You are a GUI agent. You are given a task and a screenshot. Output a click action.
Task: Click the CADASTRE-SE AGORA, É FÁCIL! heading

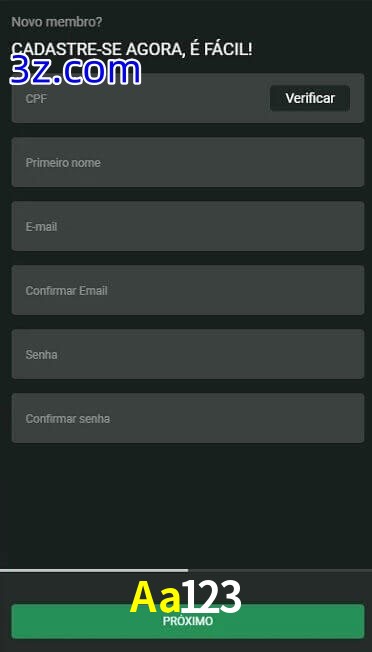point(132,49)
